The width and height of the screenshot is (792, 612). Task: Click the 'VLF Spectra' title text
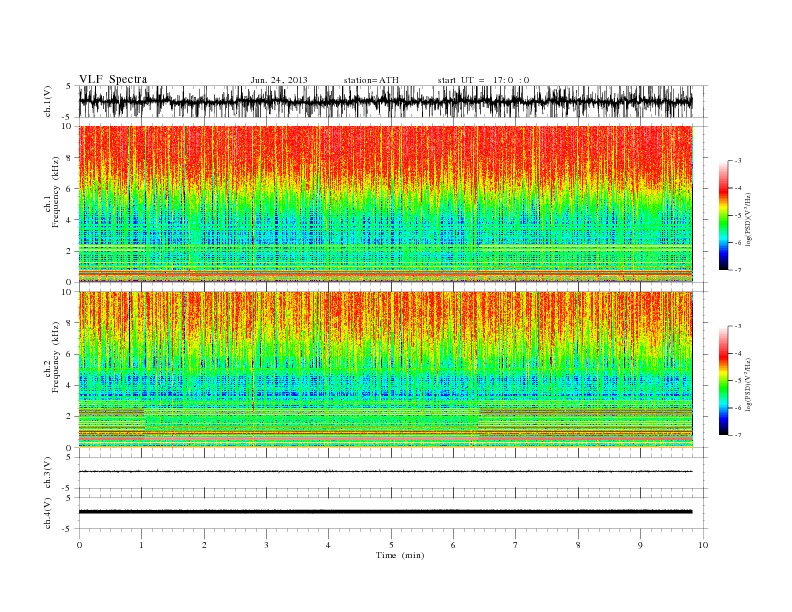[113, 79]
